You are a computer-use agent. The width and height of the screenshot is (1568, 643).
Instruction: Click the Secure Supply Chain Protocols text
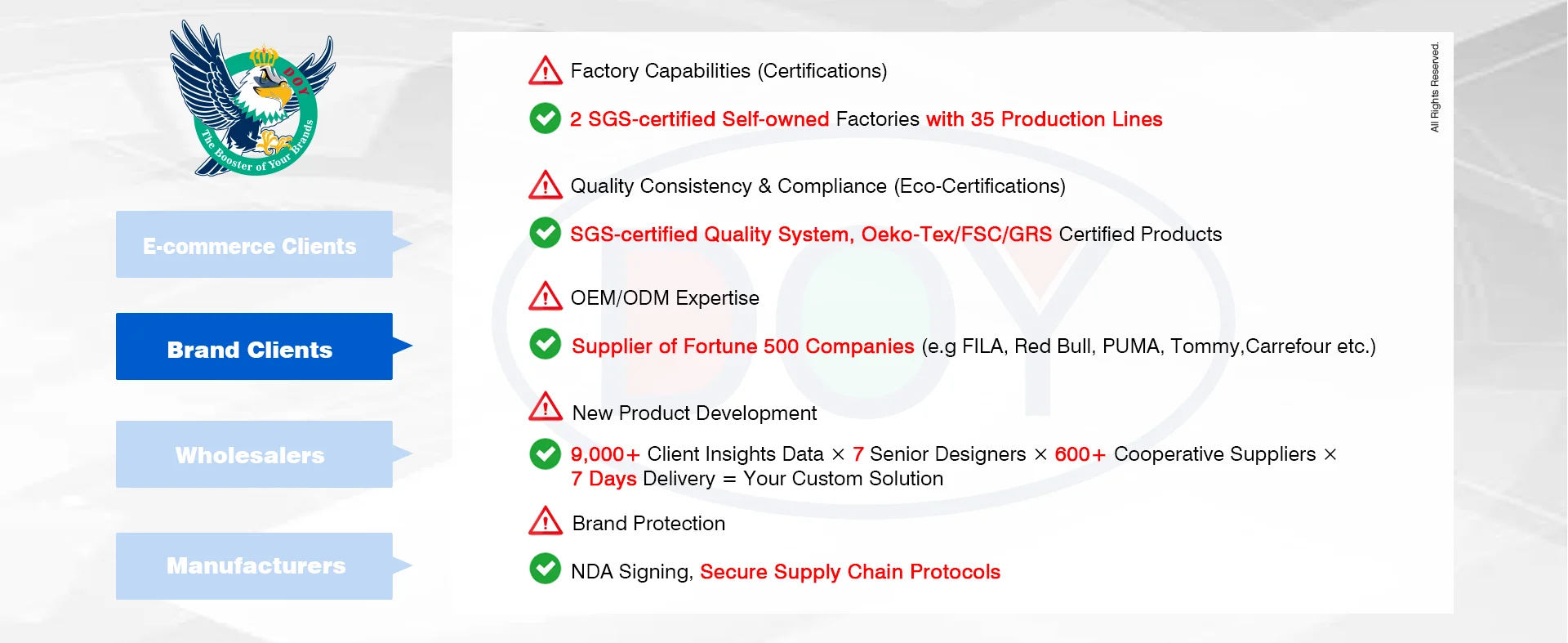point(849,572)
